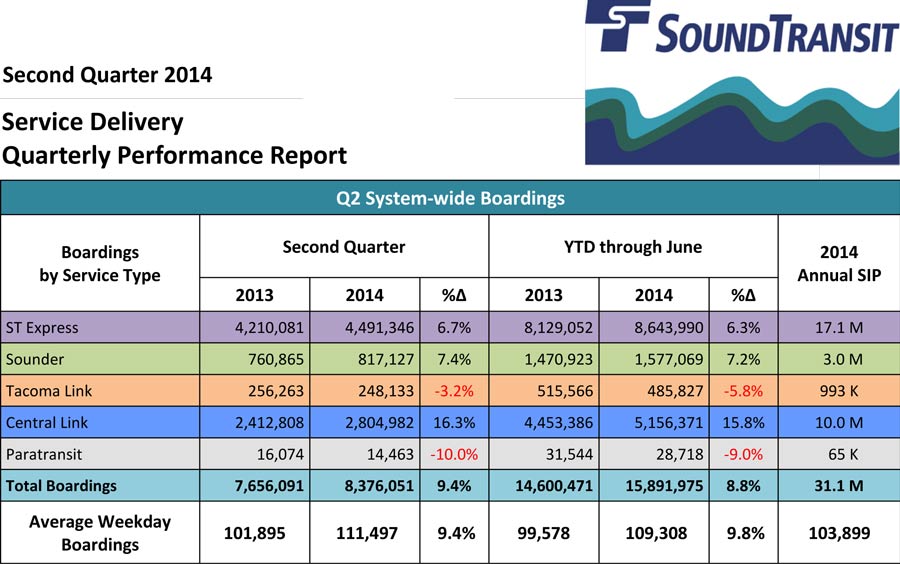Image resolution: width=900 pixels, height=564 pixels.
Task: Click the 8,376,051 total boardings value
Action: [364, 486]
